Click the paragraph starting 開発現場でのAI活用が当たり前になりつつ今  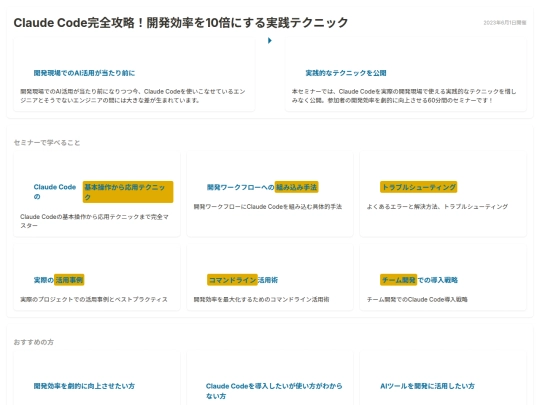pyautogui.click(x=133, y=96)
